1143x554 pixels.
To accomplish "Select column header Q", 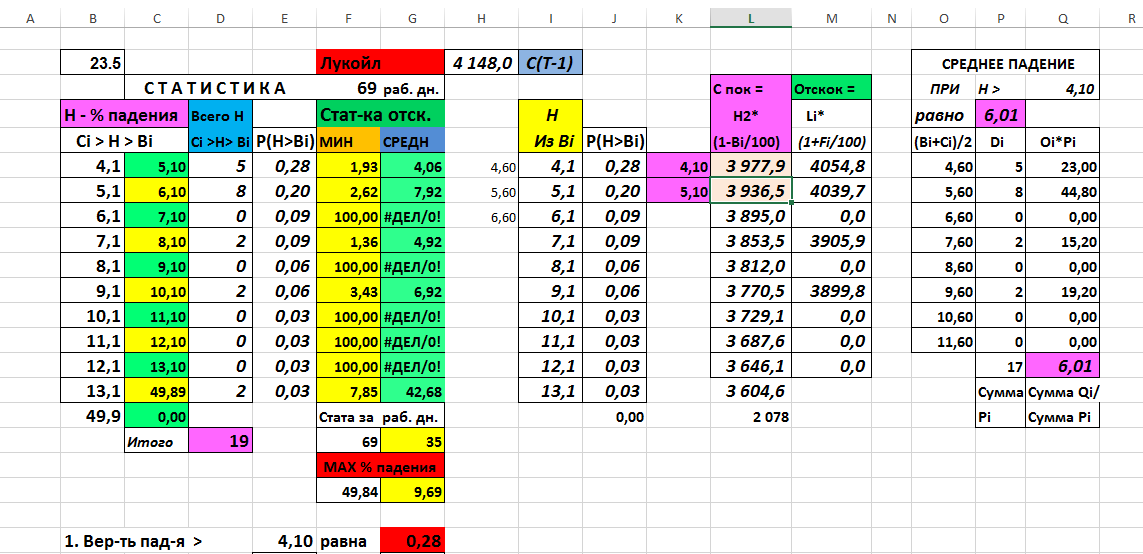I will click(1062, 17).
